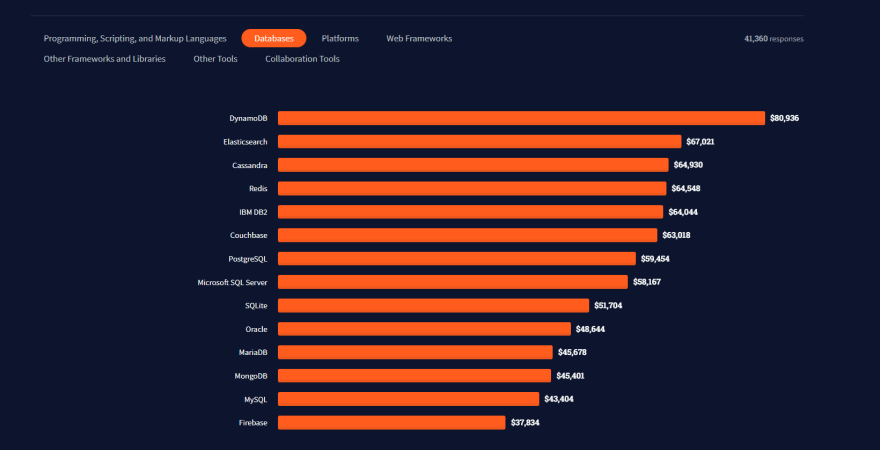This screenshot has width=880, height=450.
Task: Click the $37,834 value
Action: point(525,423)
